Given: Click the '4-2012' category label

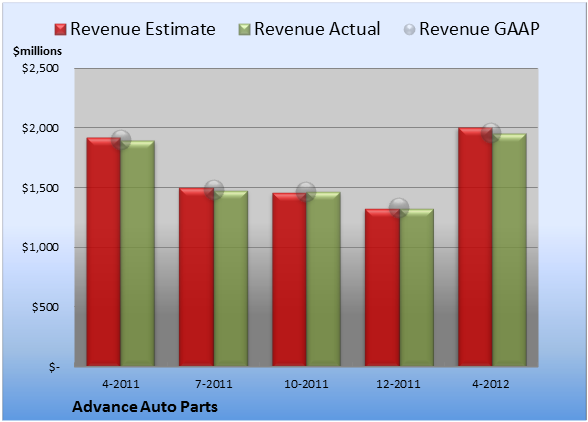Looking at the screenshot, I should (491, 384).
